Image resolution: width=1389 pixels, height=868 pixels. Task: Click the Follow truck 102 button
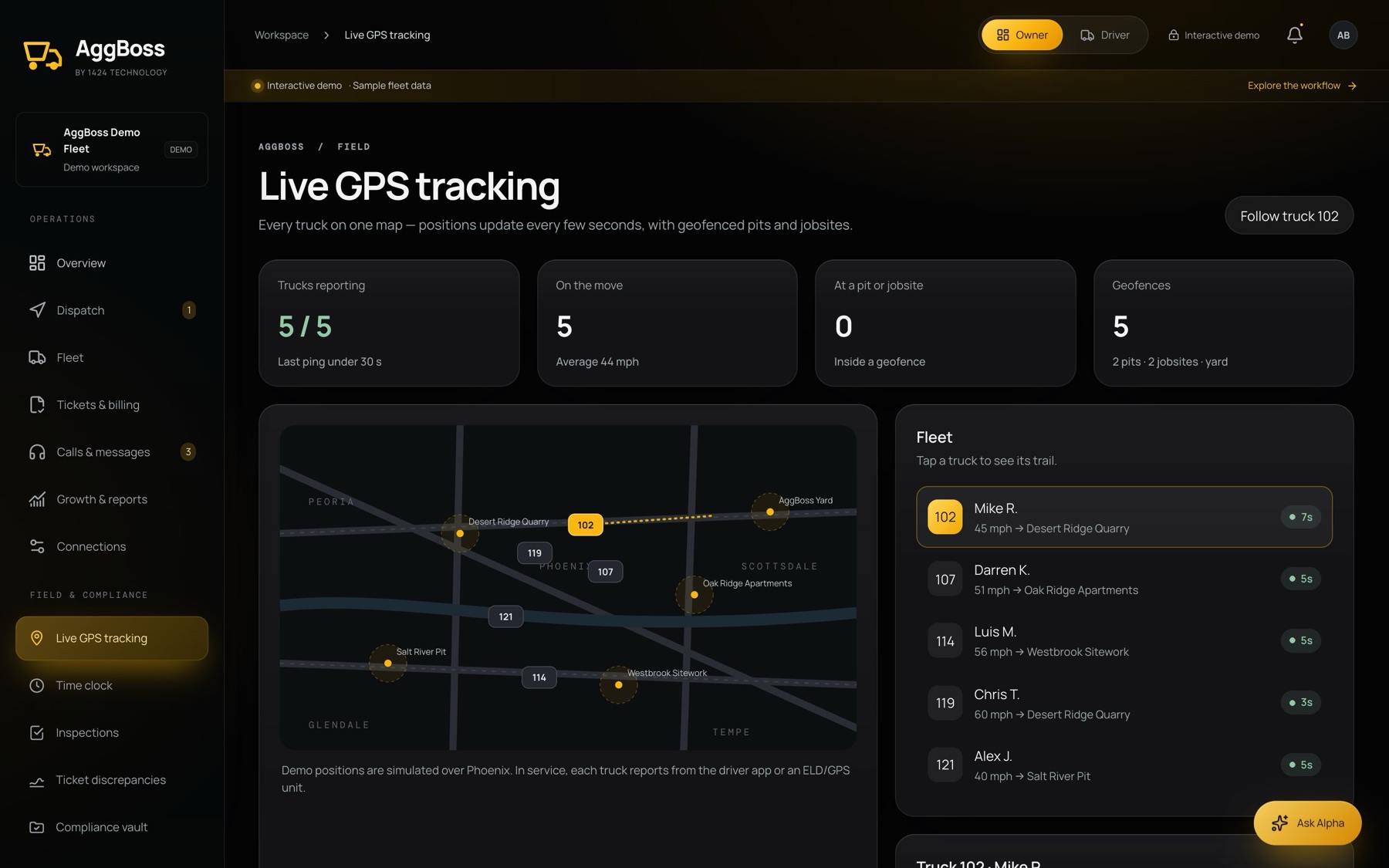(1289, 216)
